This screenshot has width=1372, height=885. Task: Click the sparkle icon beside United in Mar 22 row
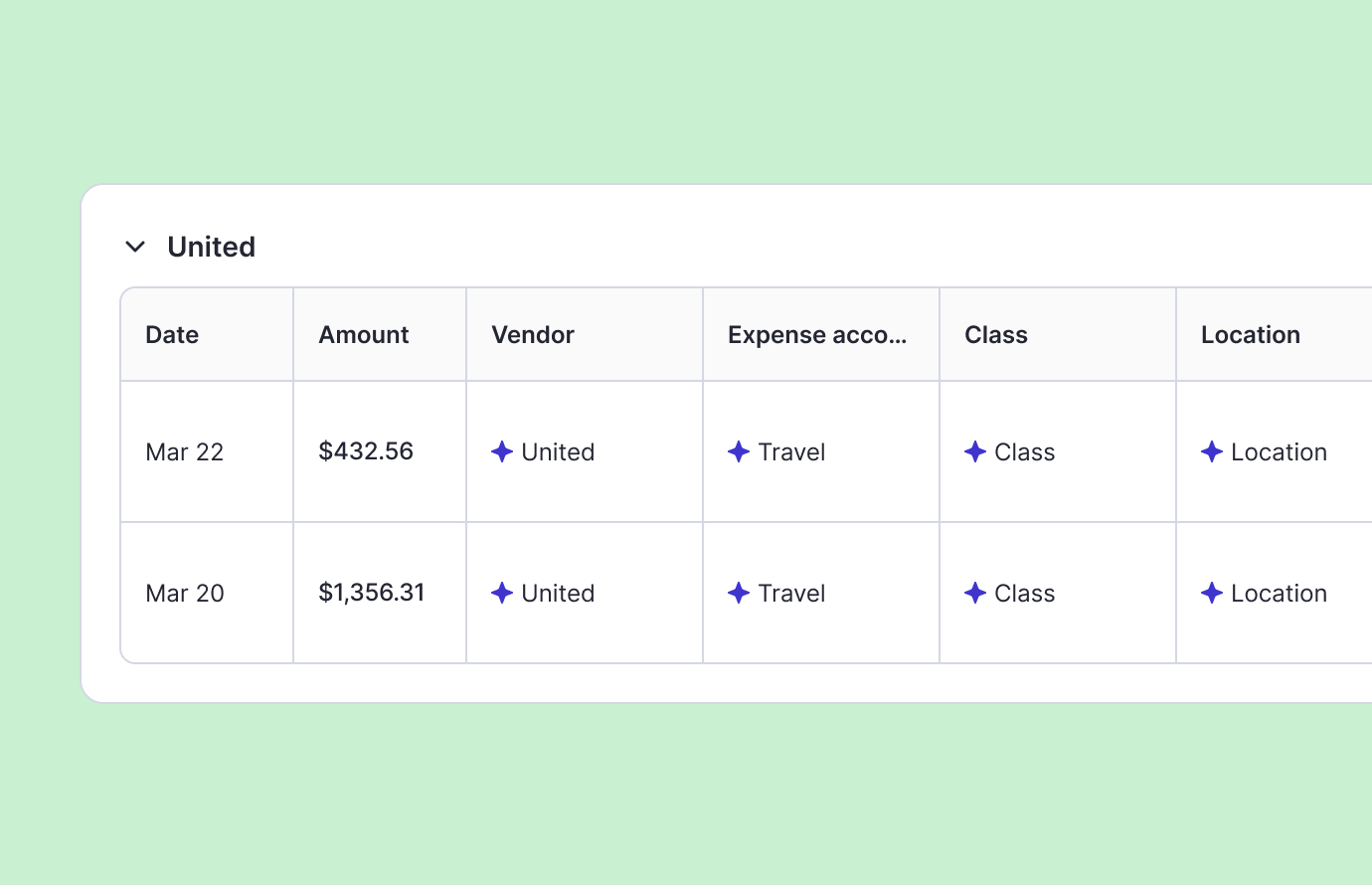point(502,451)
